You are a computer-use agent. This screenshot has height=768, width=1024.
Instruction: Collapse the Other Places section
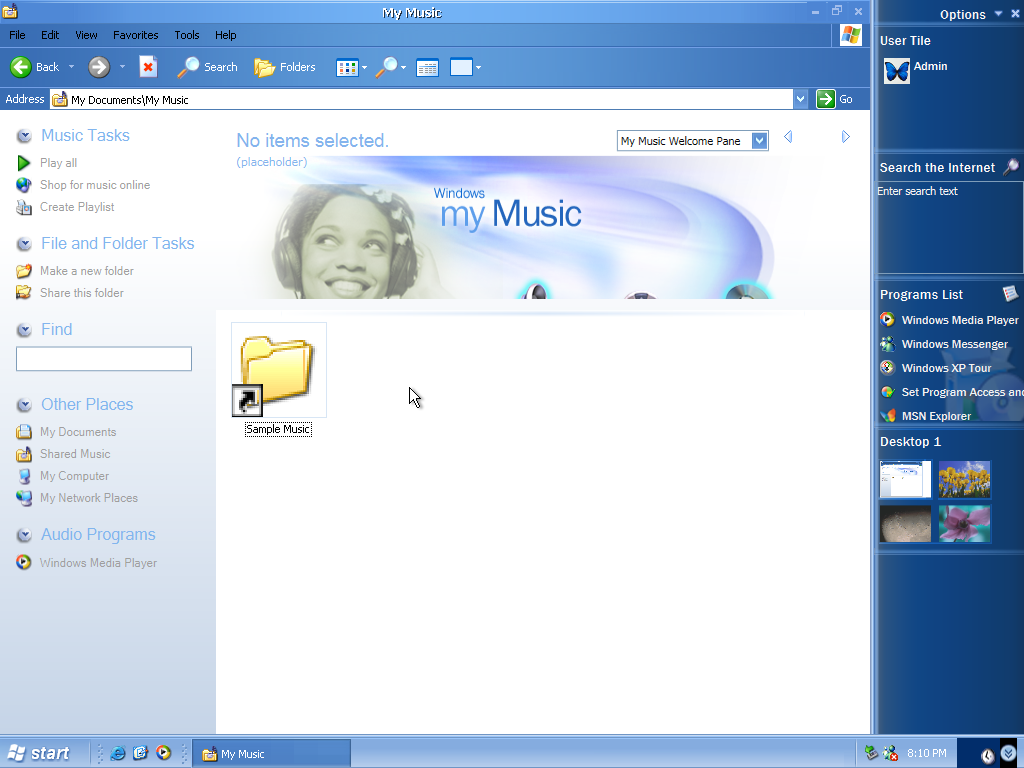pyautogui.click(x=24, y=405)
